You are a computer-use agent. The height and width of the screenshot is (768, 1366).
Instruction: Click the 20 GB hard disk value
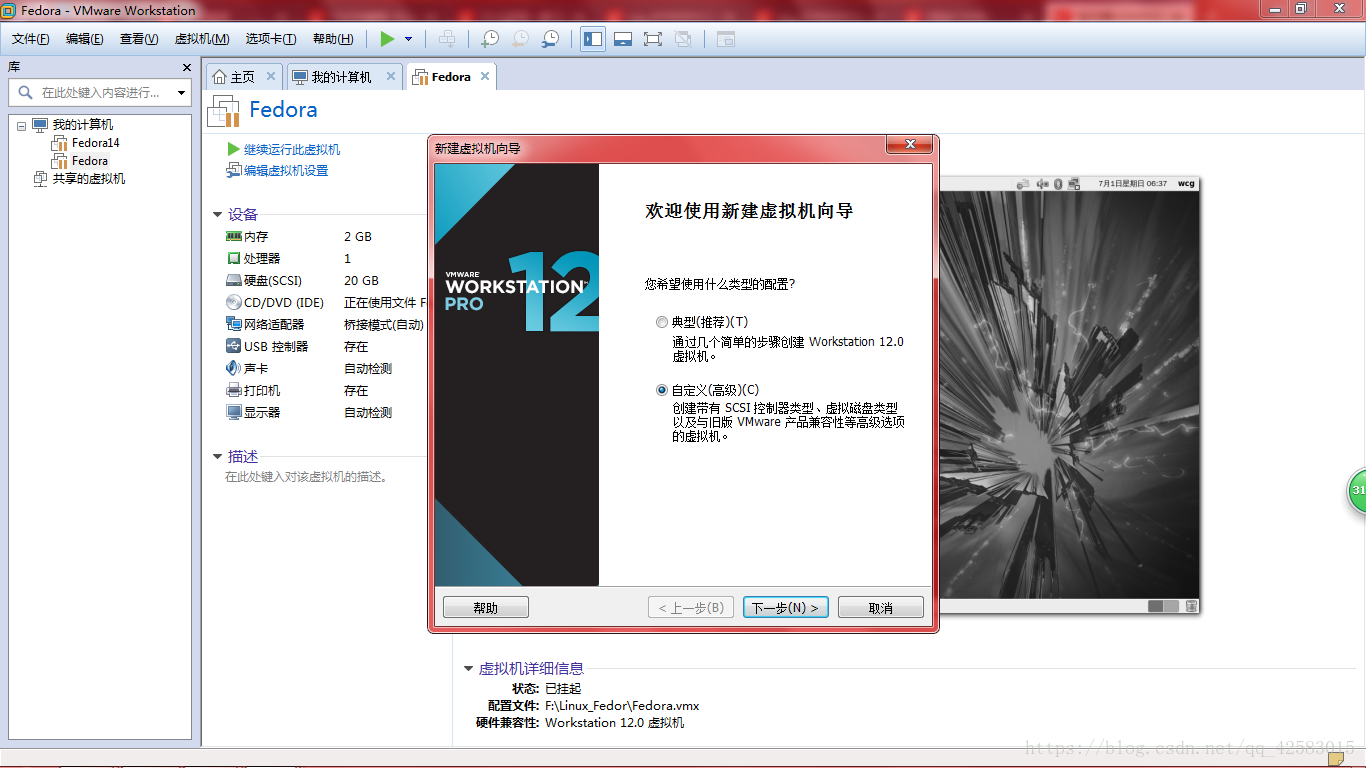coord(361,281)
